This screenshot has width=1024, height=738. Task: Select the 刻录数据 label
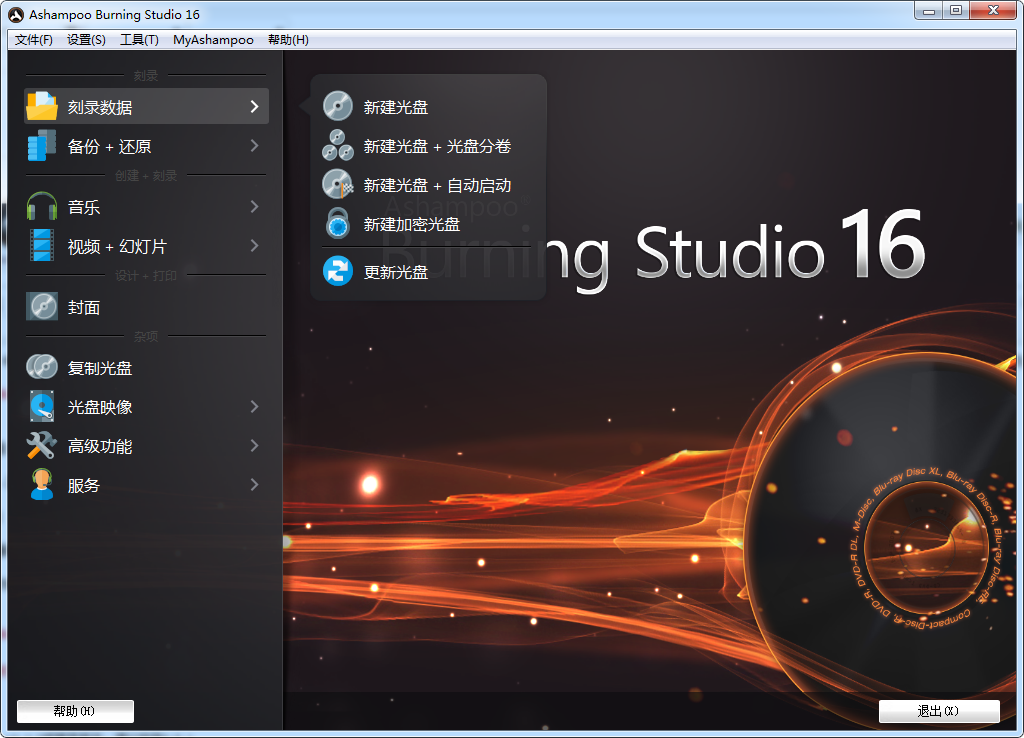coord(100,107)
